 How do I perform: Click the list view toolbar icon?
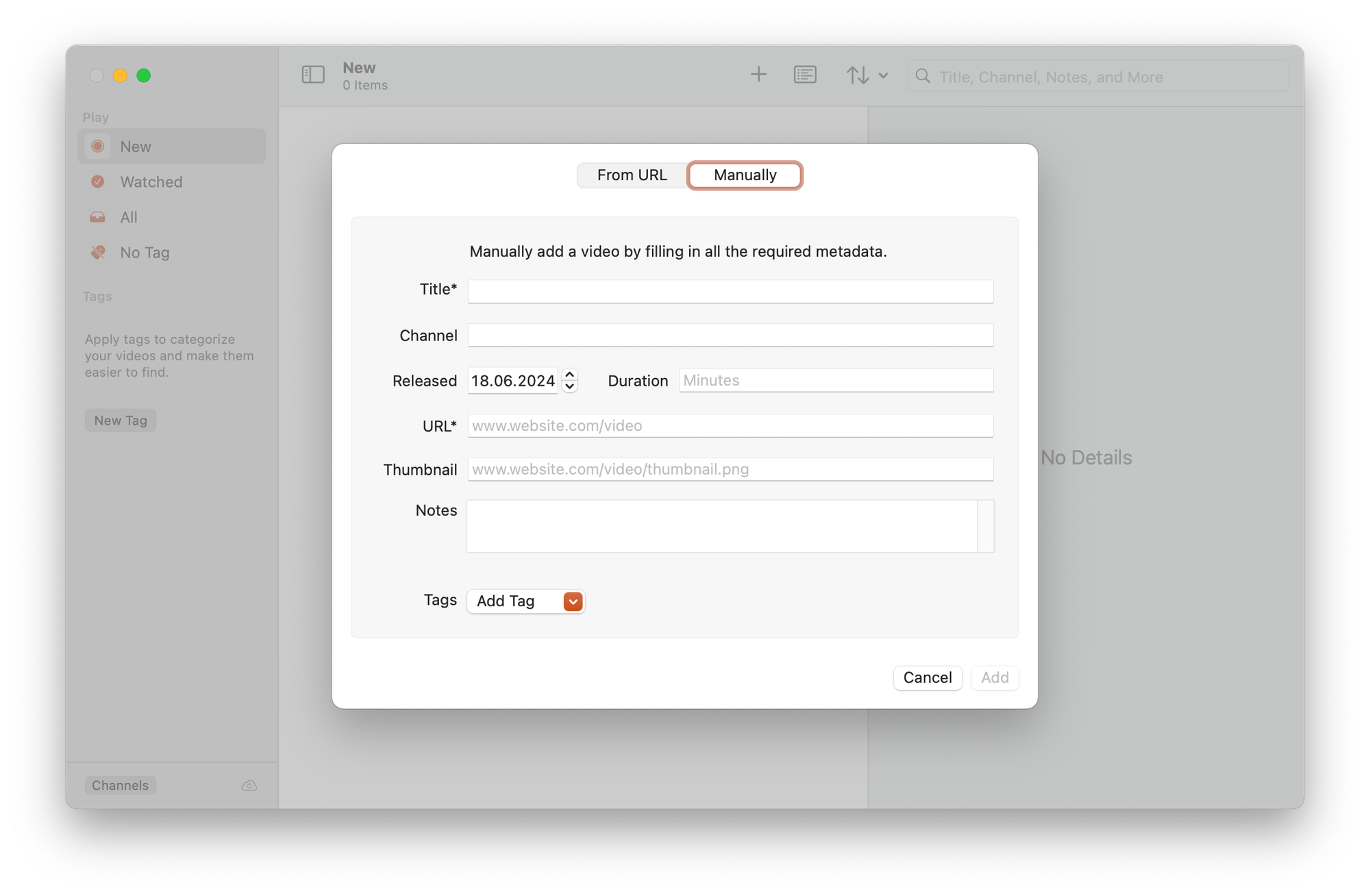[805, 75]
